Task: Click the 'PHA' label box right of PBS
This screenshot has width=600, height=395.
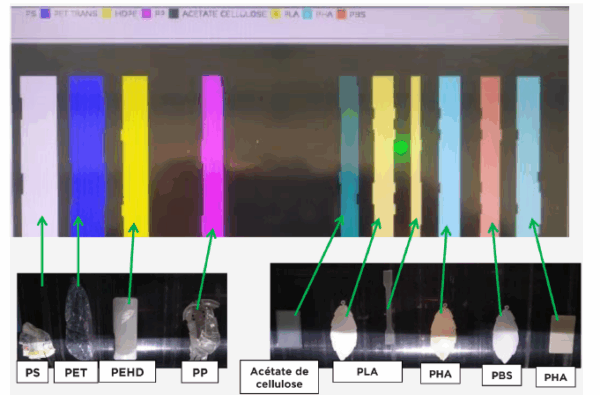Action: (556, 377)
